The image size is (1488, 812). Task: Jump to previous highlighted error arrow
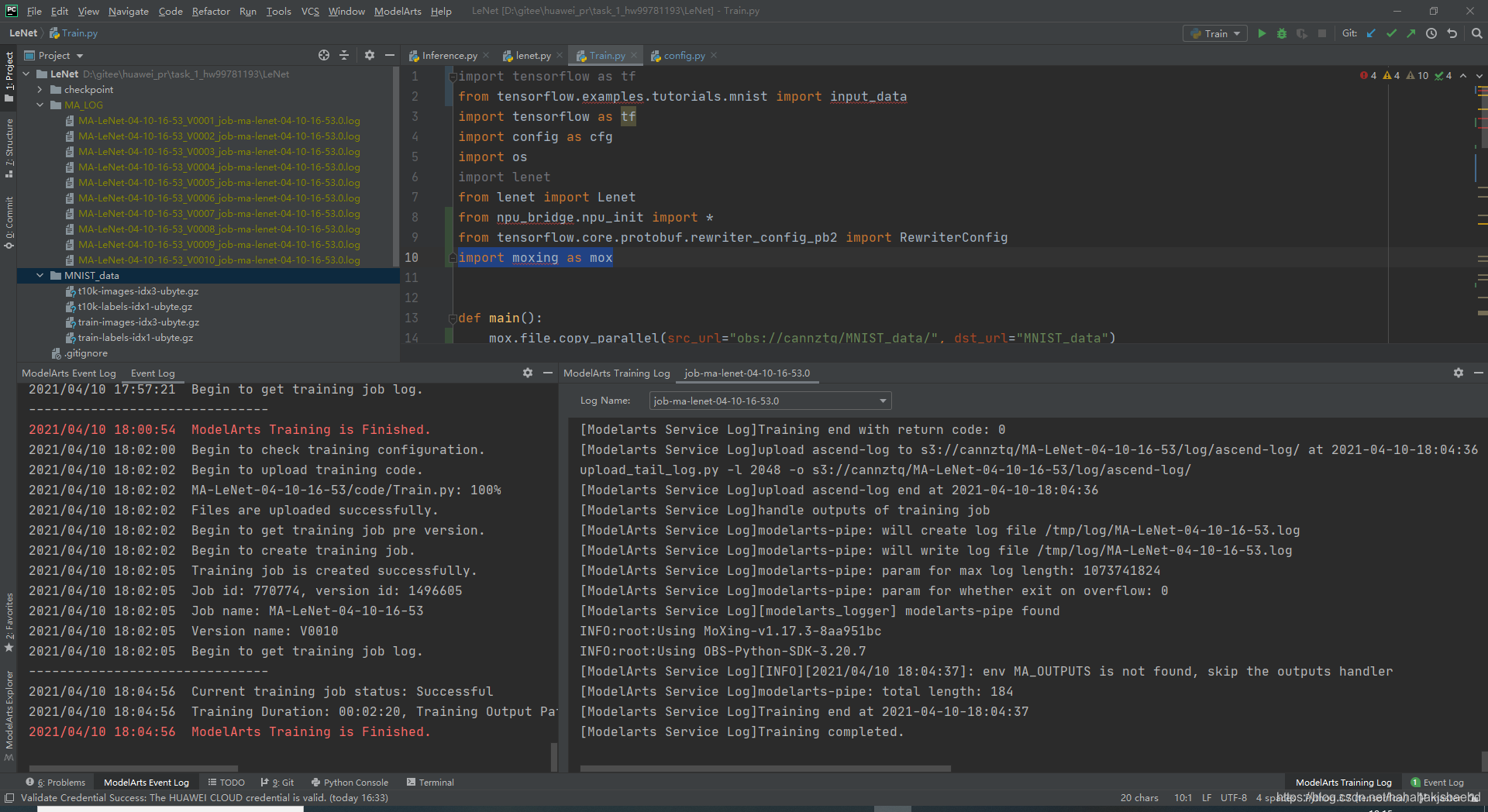point(1463,76)
